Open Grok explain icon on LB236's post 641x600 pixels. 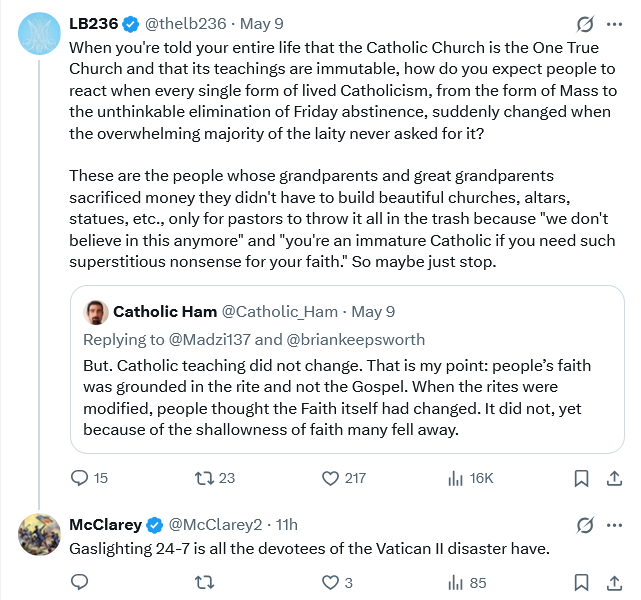(585, 24)
